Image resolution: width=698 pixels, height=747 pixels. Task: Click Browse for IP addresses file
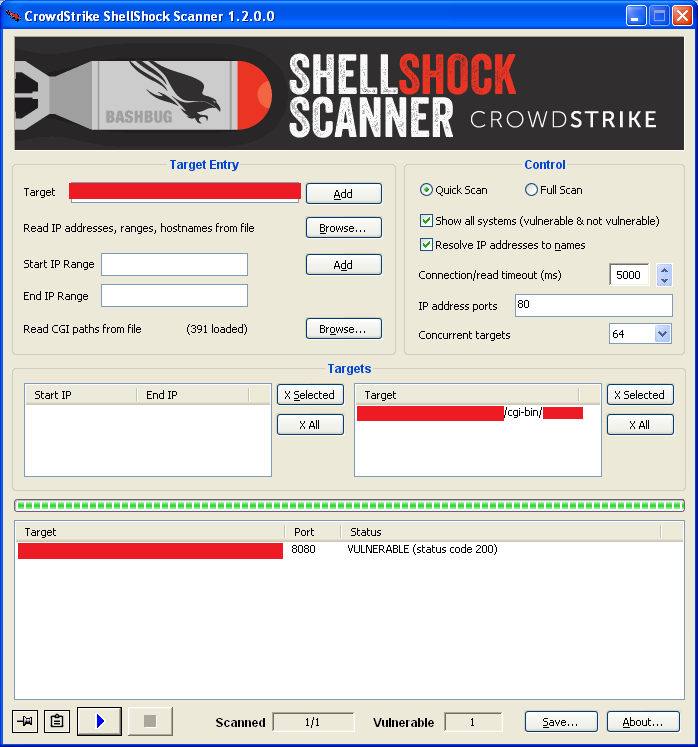[344, 228]
